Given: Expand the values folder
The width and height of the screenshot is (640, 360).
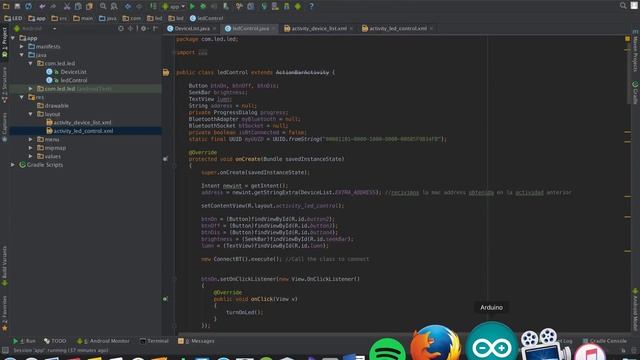Looking at the screenshot, I should pyautogui.click(x=31, y=156).
